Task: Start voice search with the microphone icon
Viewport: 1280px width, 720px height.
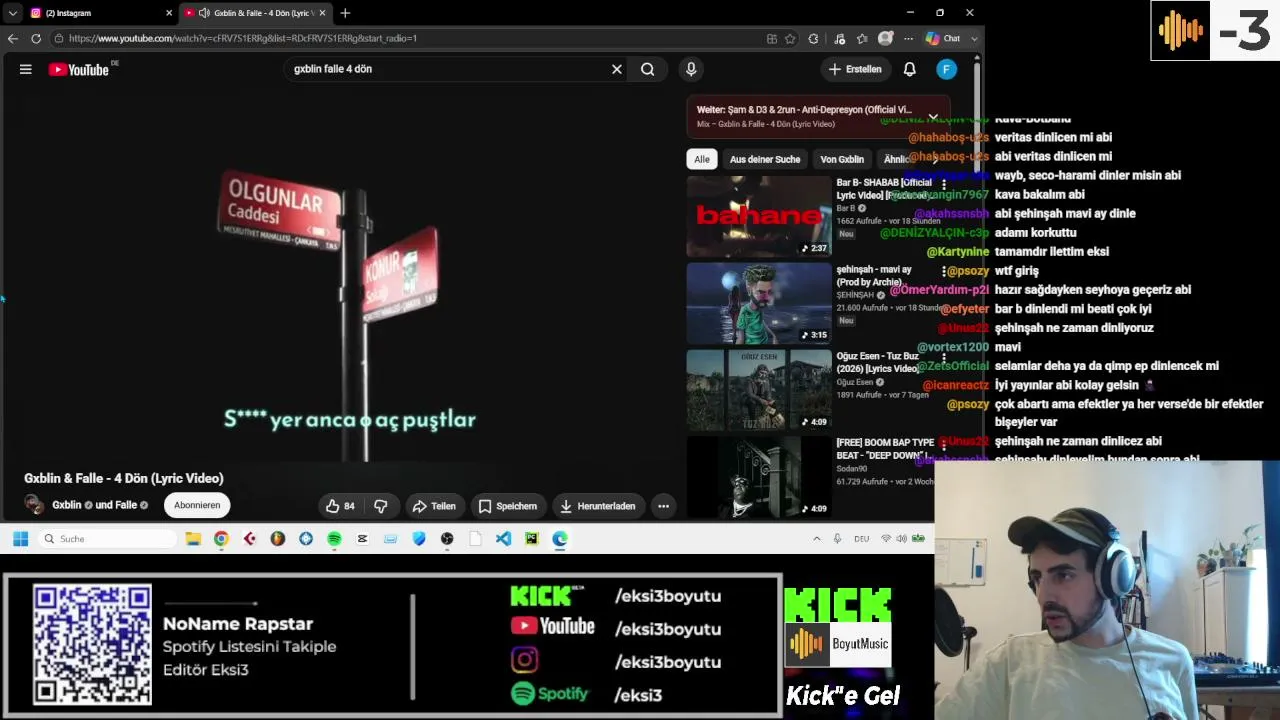Action: pos(691,69)
